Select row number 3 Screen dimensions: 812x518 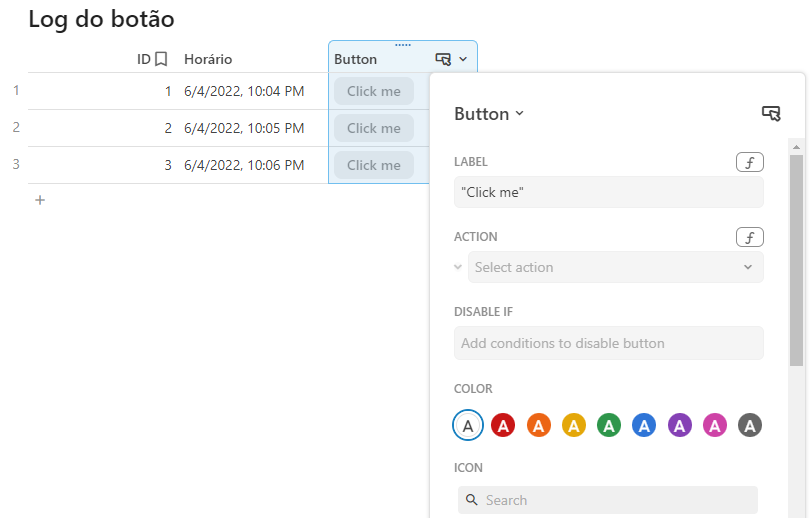click(16, 164)
